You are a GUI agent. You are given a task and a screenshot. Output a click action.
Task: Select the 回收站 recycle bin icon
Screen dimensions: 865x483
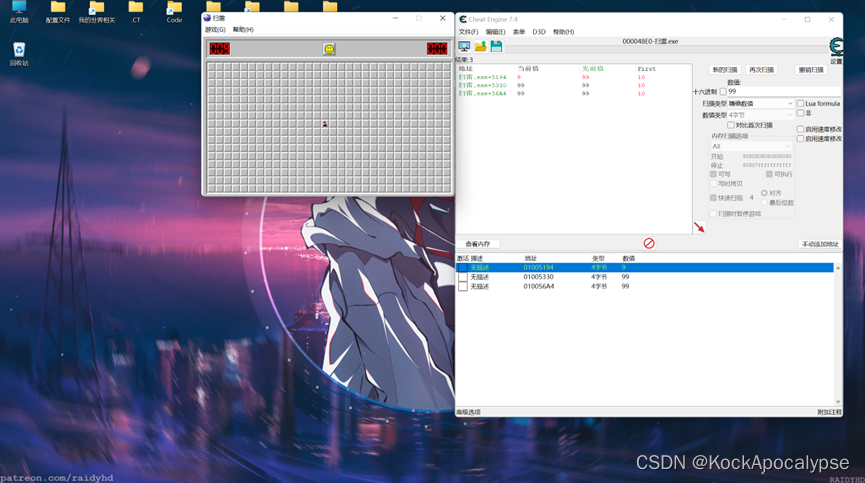click(19, 54)
